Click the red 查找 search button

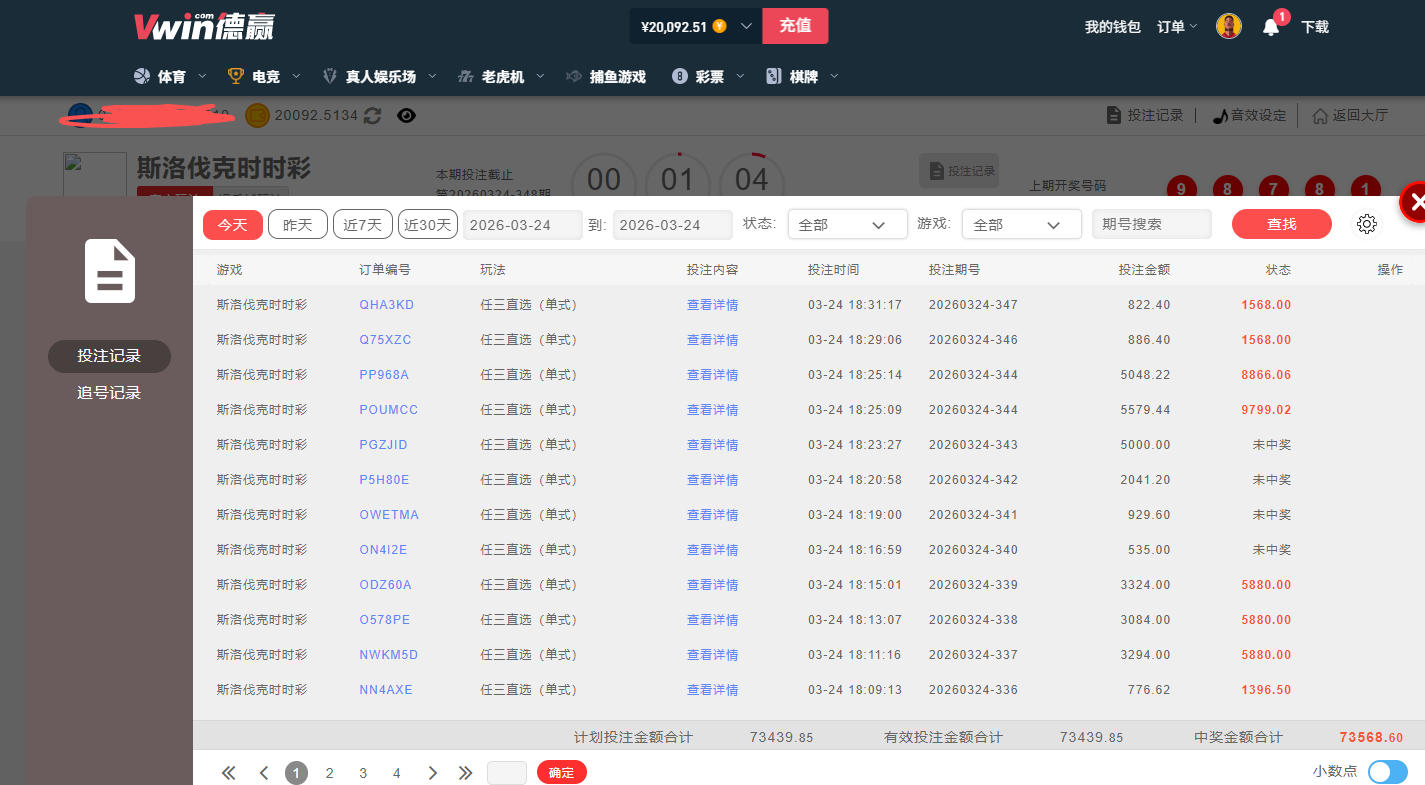point(1281,225)
